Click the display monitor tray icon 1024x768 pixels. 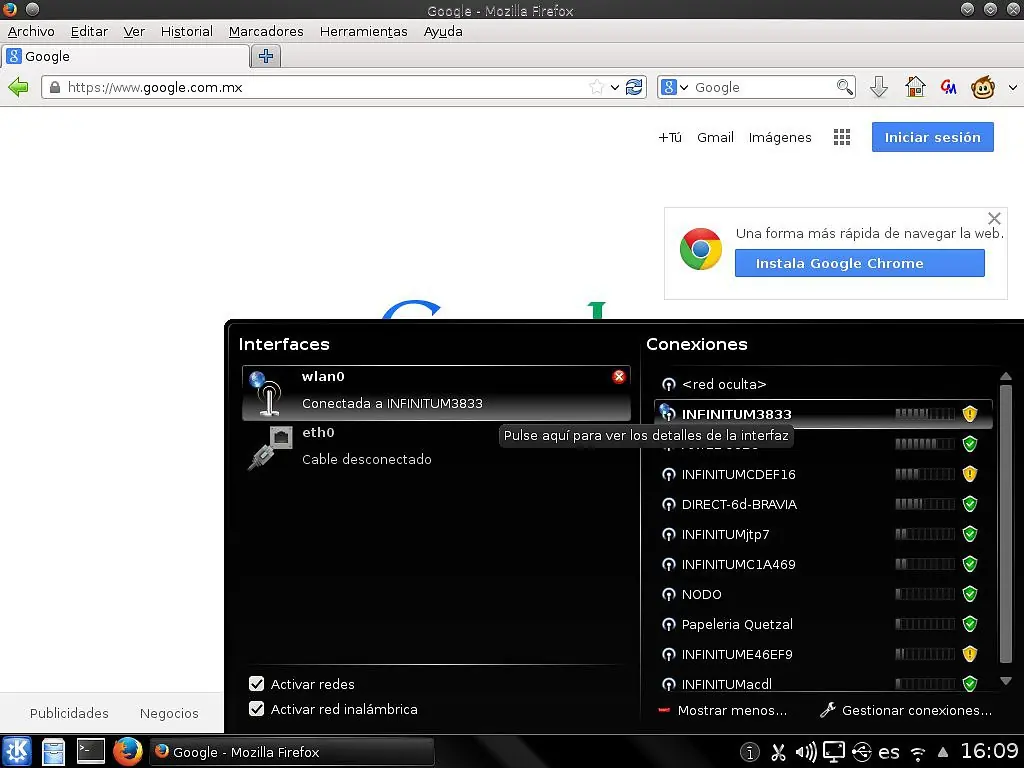[833, 752]
